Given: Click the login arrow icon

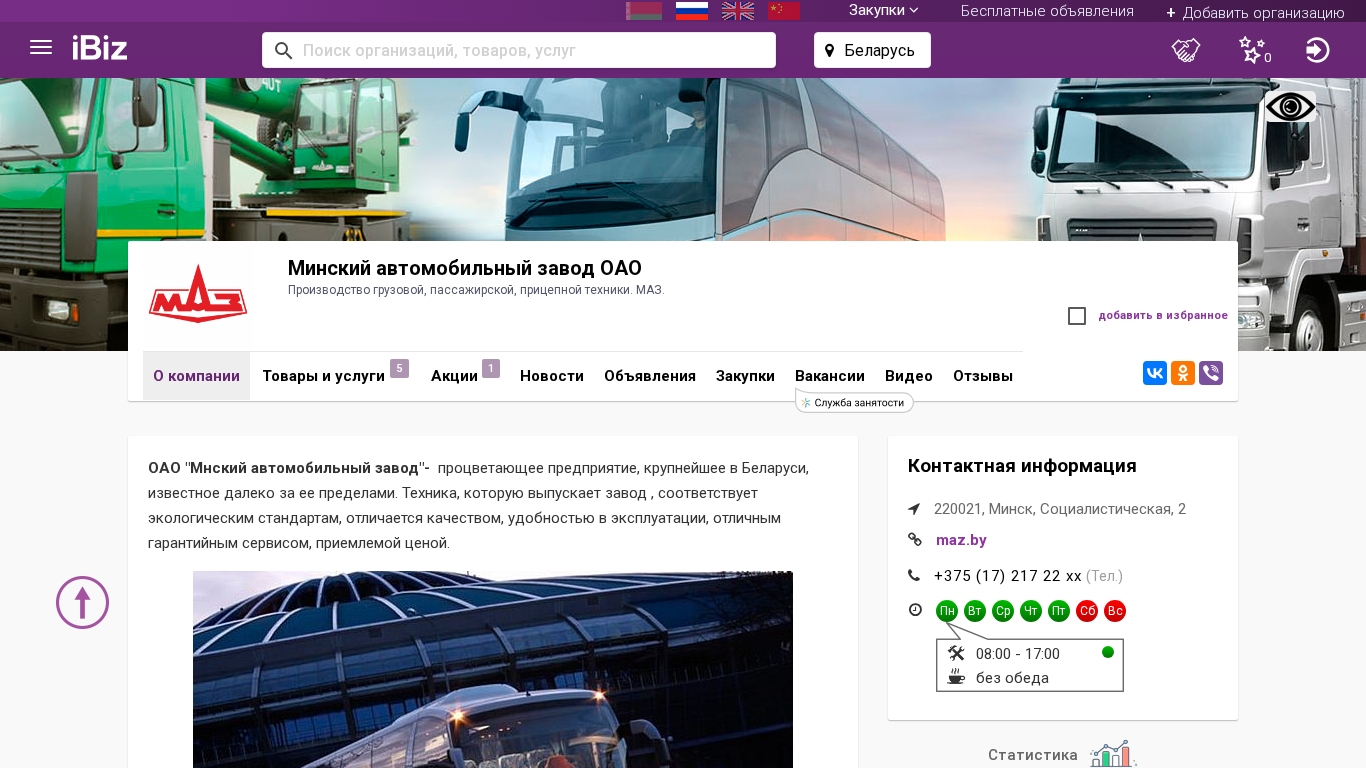Looking at the screenshot, I should pos(1318,50).
